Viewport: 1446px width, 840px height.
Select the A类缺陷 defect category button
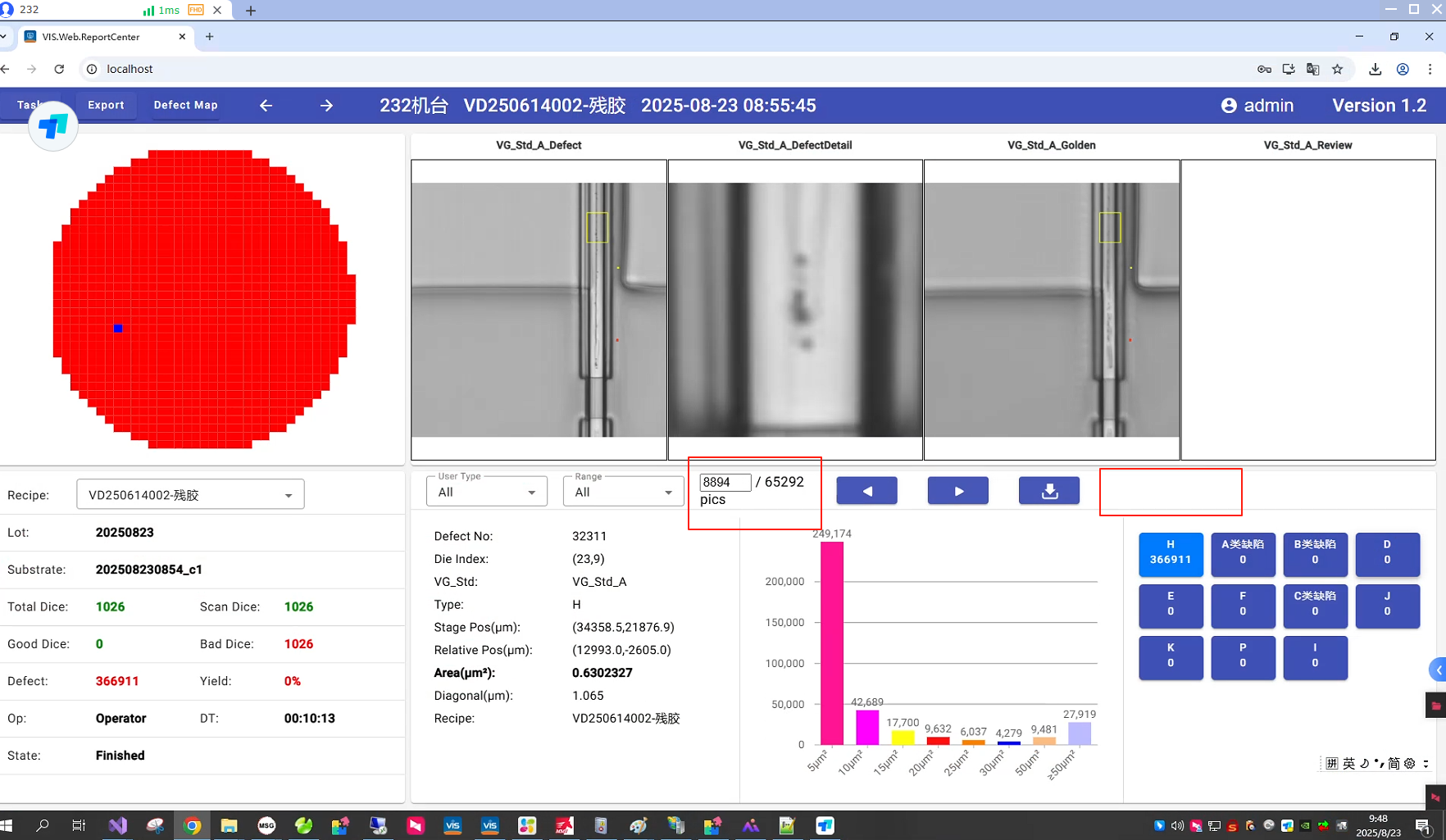click(x=1242, y=552)
